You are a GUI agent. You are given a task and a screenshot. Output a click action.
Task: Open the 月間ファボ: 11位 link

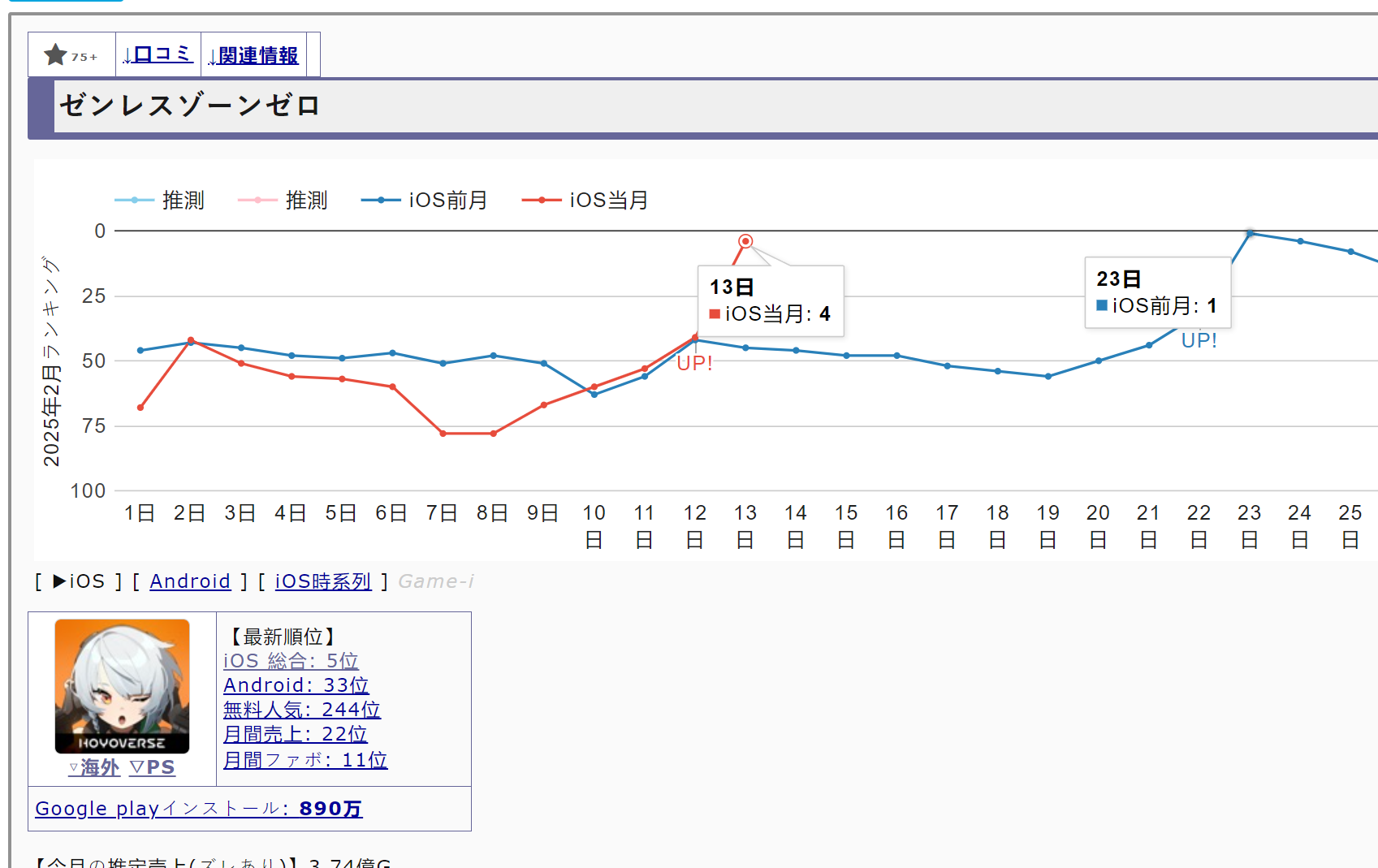305,760
